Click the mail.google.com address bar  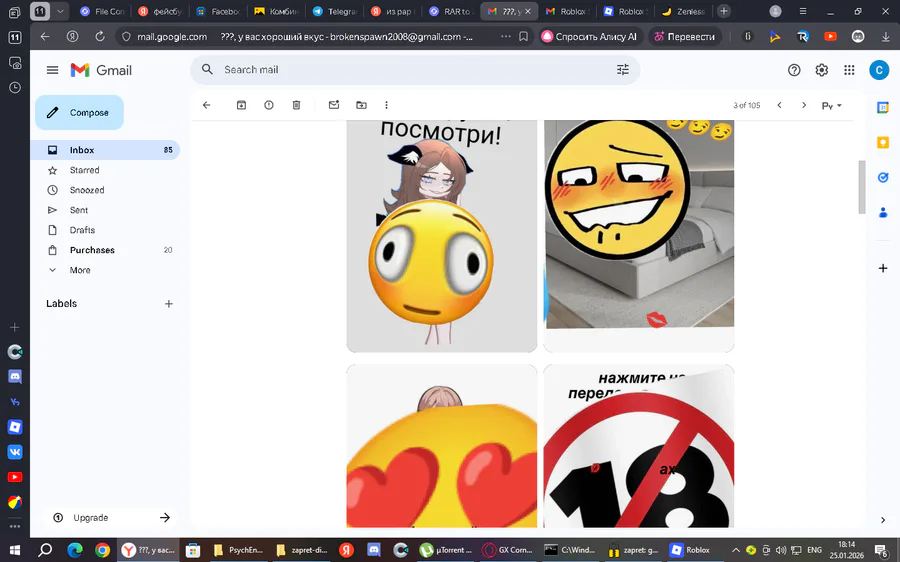(172, 36)
